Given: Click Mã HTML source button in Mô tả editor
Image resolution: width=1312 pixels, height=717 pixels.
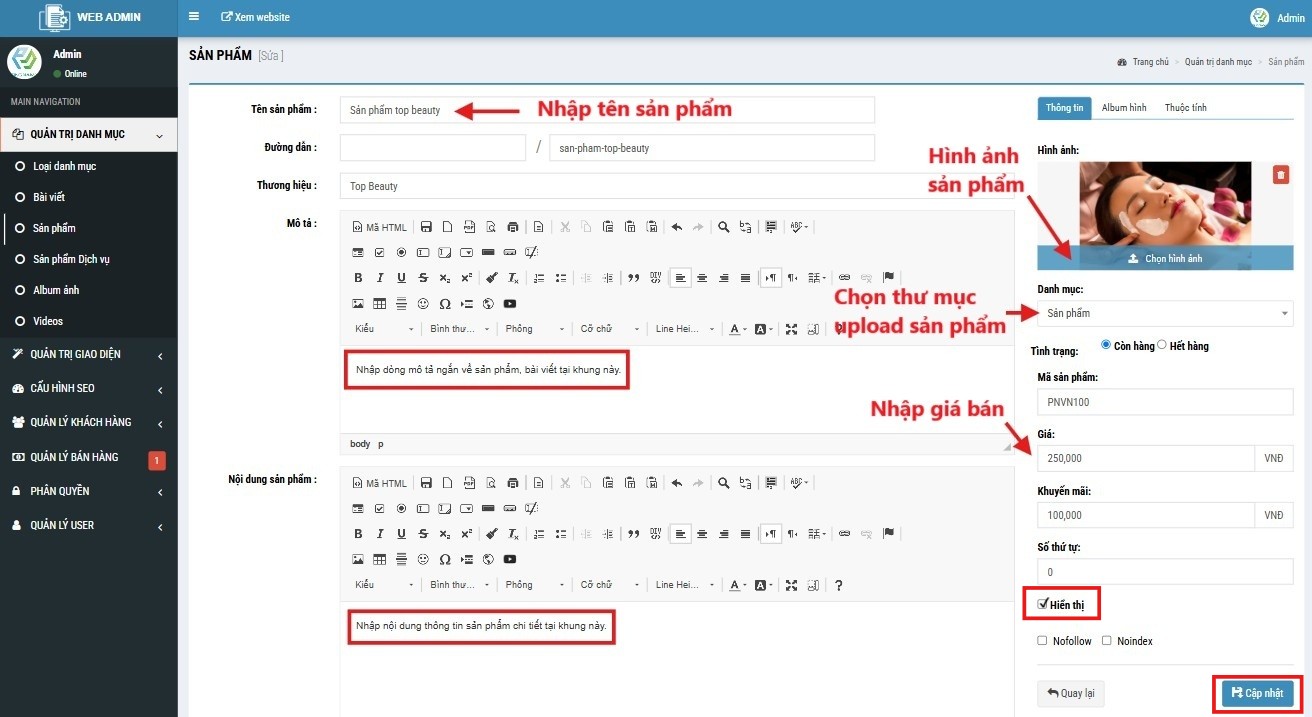Looking at the screenshot, I should pos(380,227).
